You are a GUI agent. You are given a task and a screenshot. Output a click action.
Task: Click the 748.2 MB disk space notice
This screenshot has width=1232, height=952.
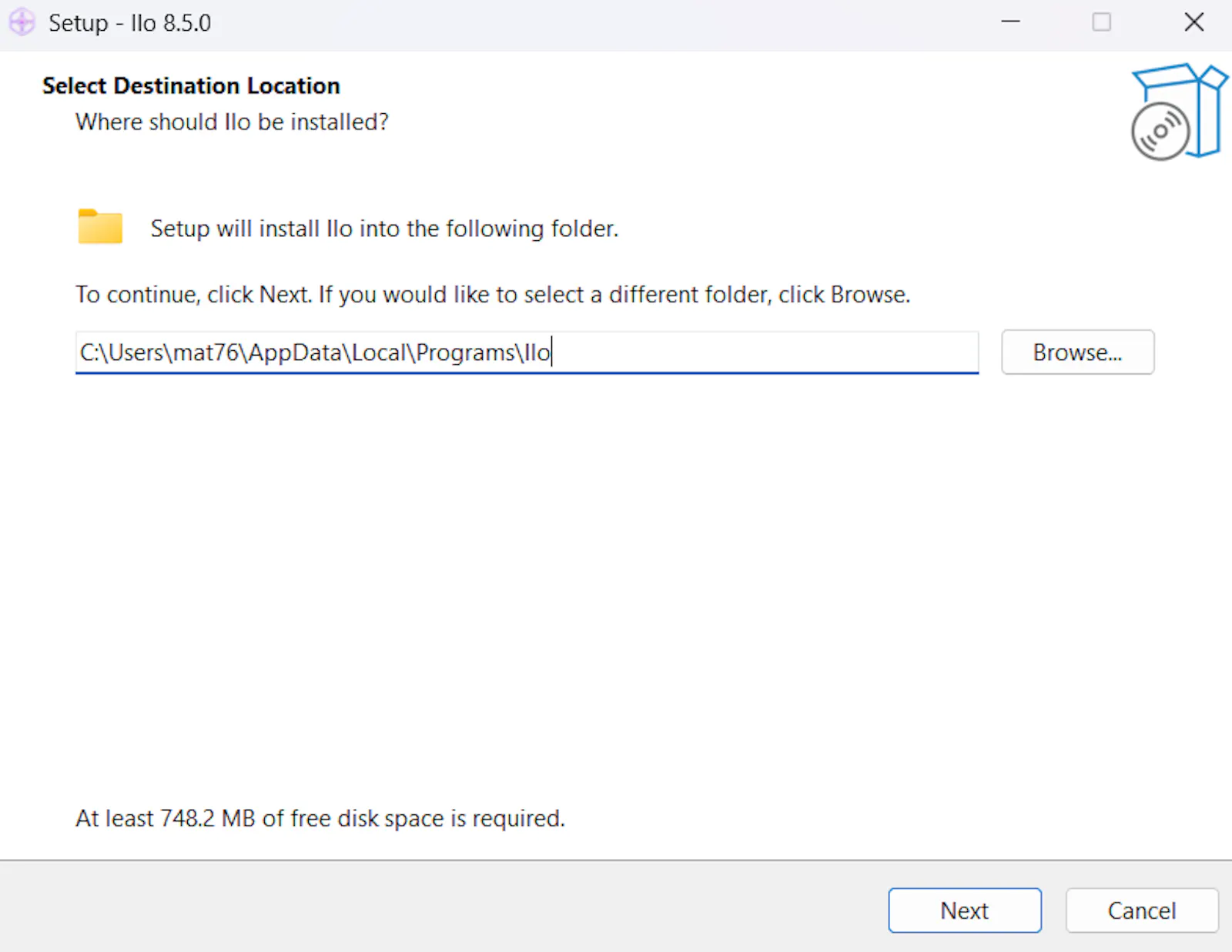tap(320, 818)
